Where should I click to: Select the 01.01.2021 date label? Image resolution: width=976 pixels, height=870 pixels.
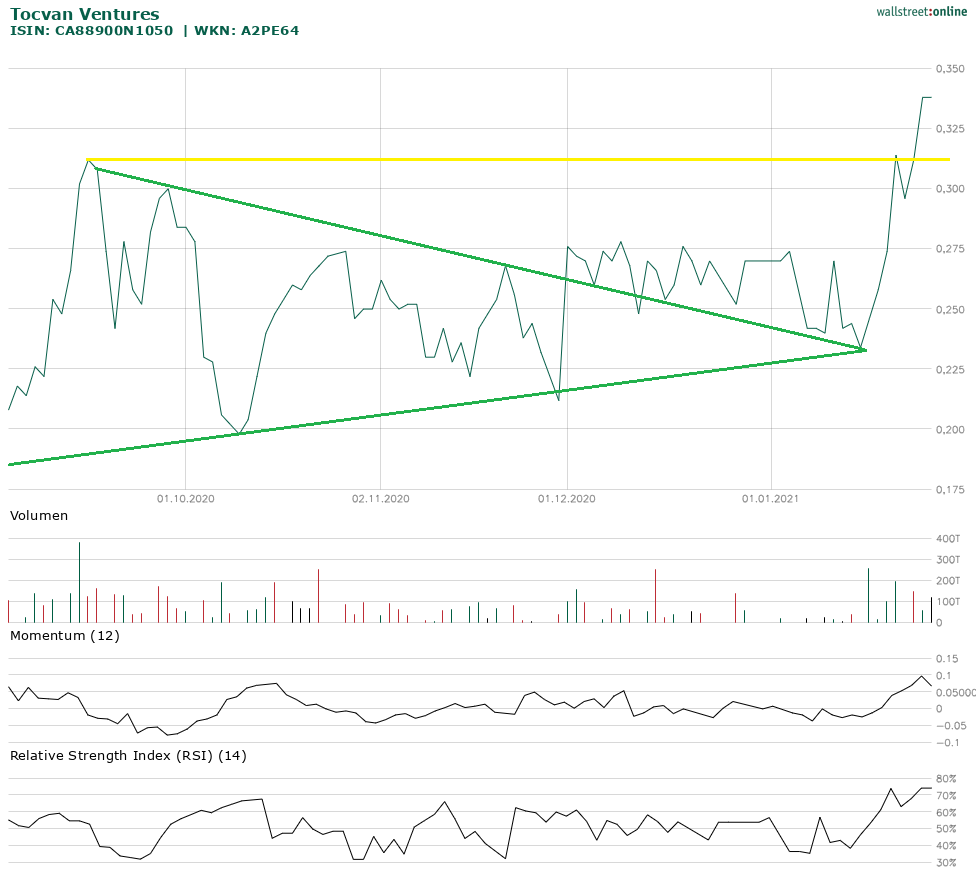(771, 498)
